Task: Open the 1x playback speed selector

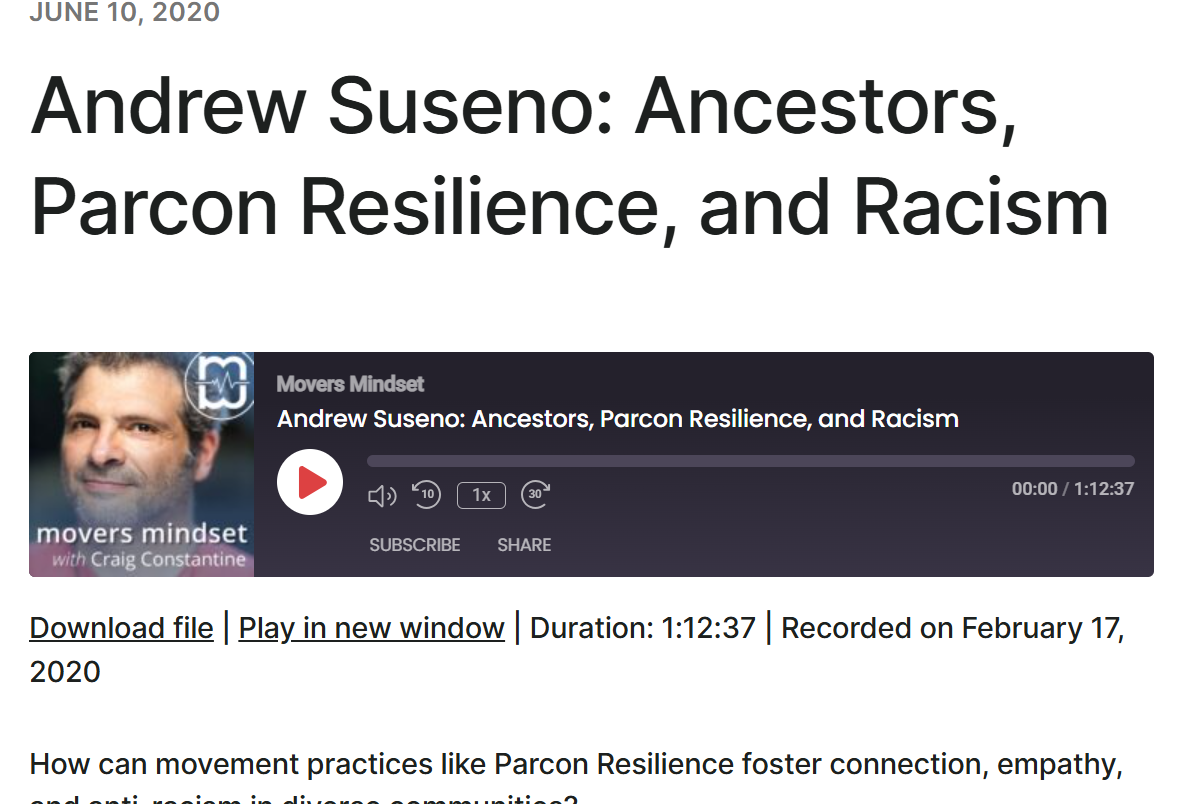Action: (x=481, y=495)
